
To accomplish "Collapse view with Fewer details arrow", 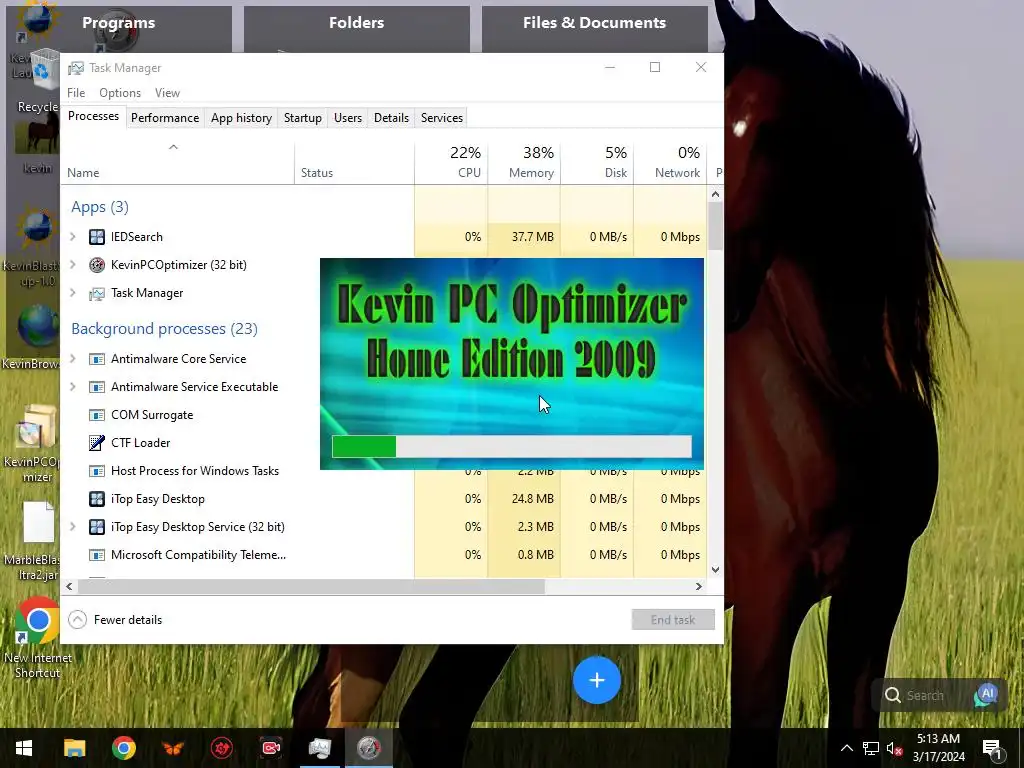I will [x=77, y=620].
